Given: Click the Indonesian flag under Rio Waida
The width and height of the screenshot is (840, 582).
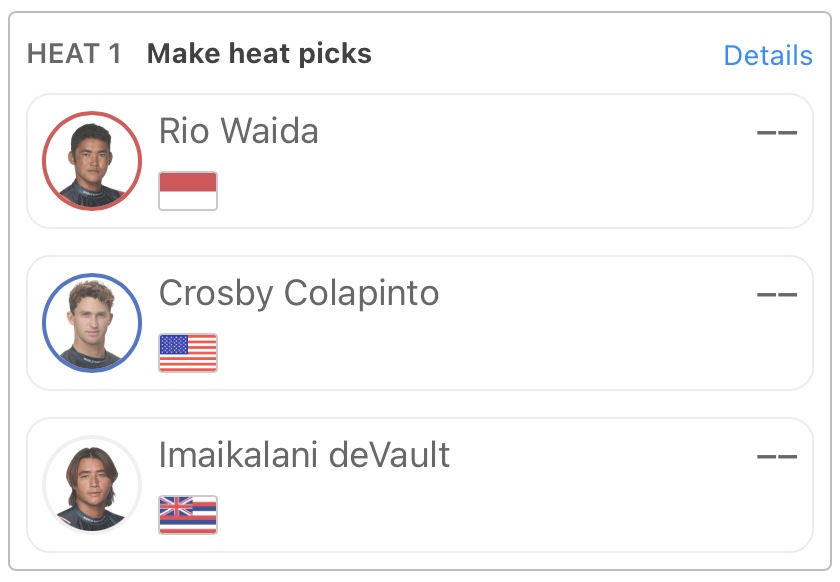Looking at the screenshot, I should (x=188, y=191).
